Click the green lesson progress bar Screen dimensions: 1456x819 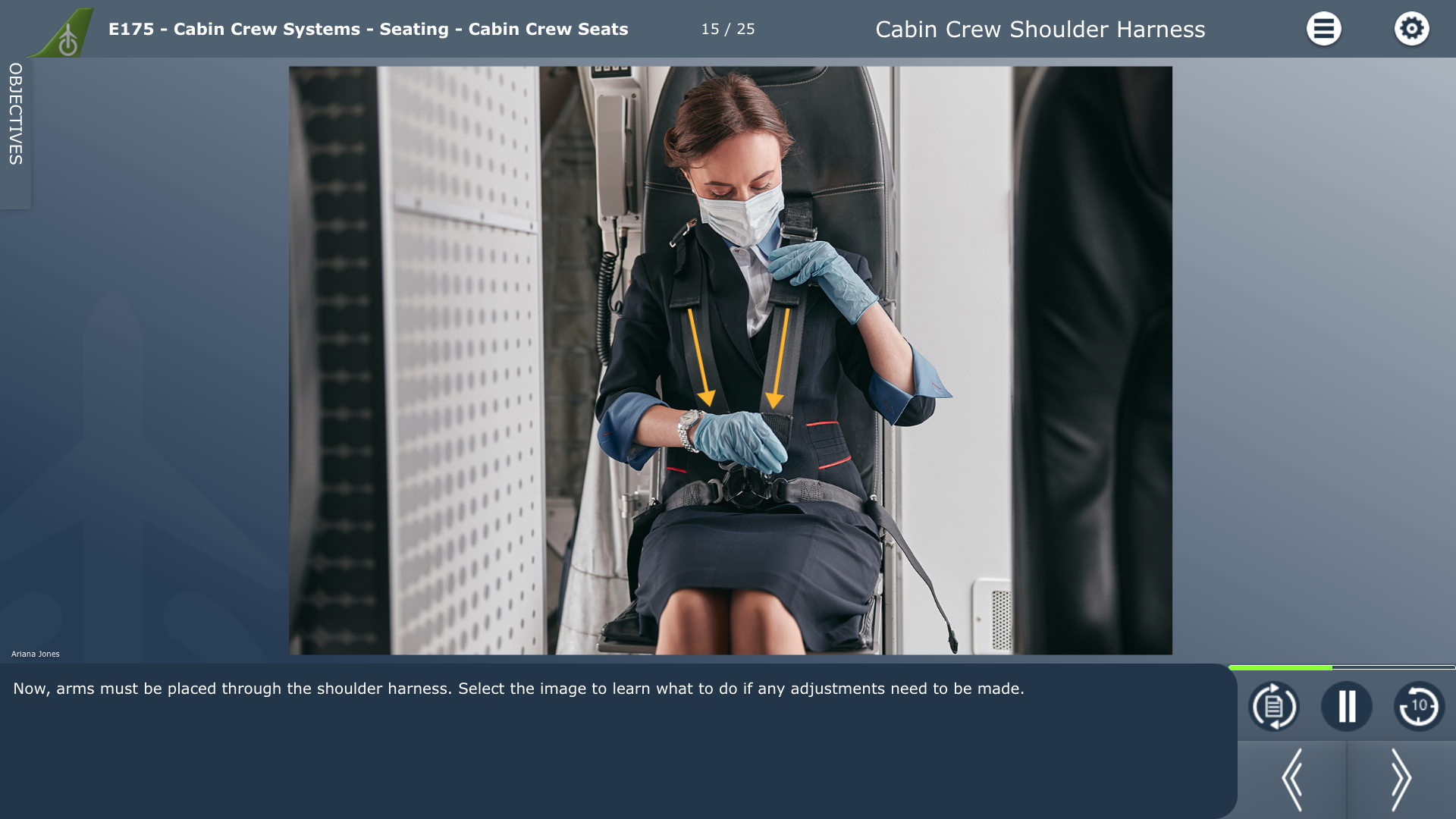point(1341,667)
